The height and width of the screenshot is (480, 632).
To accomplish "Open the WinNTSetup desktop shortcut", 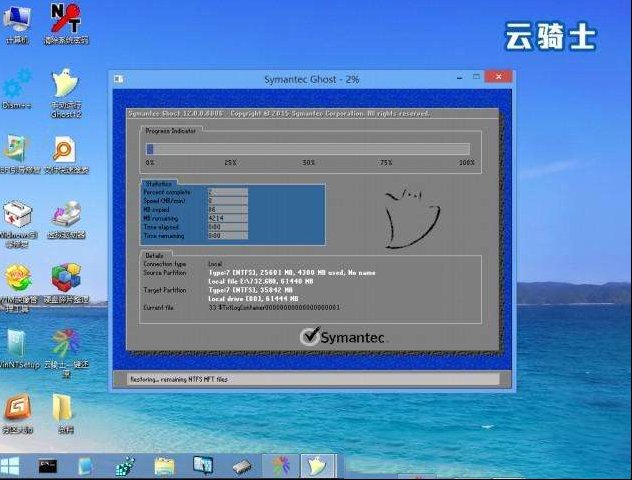I will pos(17,345).
